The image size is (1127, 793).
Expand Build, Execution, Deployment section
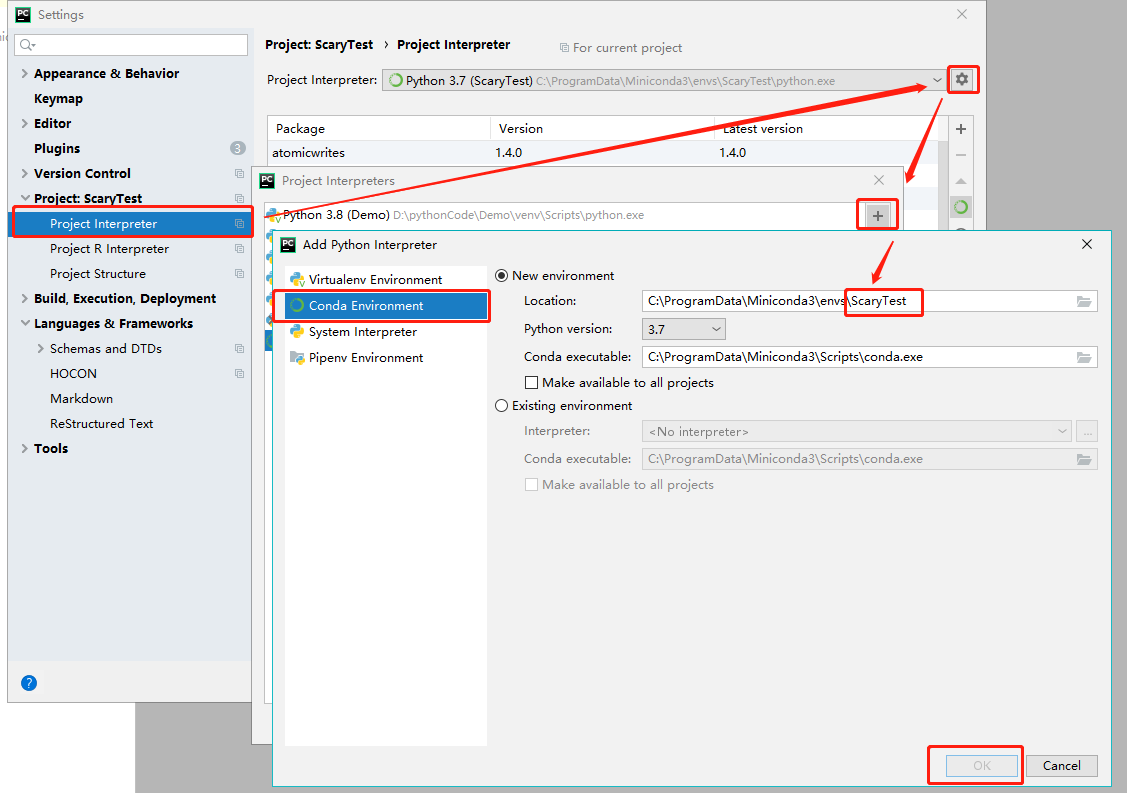(24, 298)
